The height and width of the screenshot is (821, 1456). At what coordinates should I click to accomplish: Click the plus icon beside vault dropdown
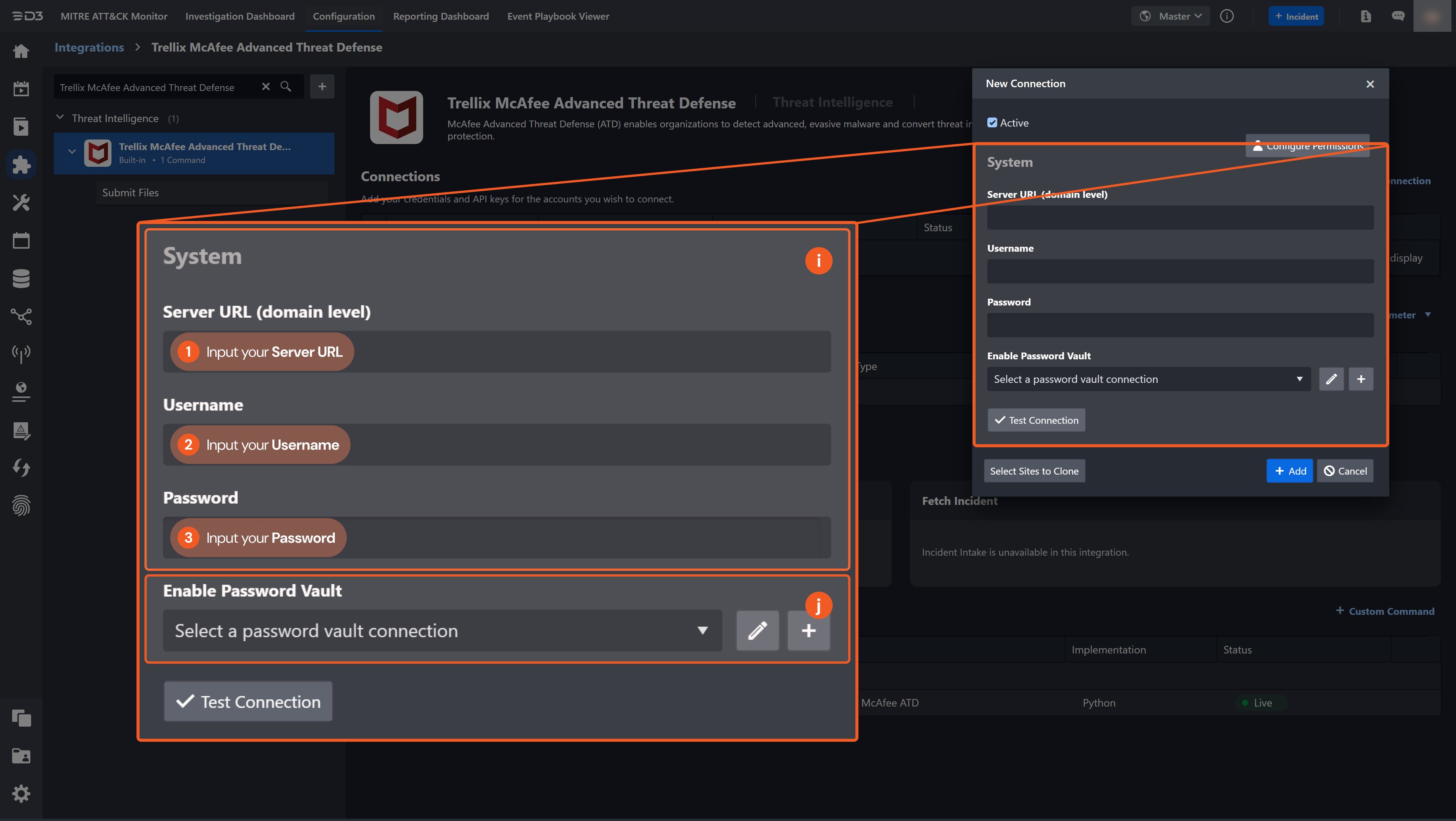point(1360,379)
